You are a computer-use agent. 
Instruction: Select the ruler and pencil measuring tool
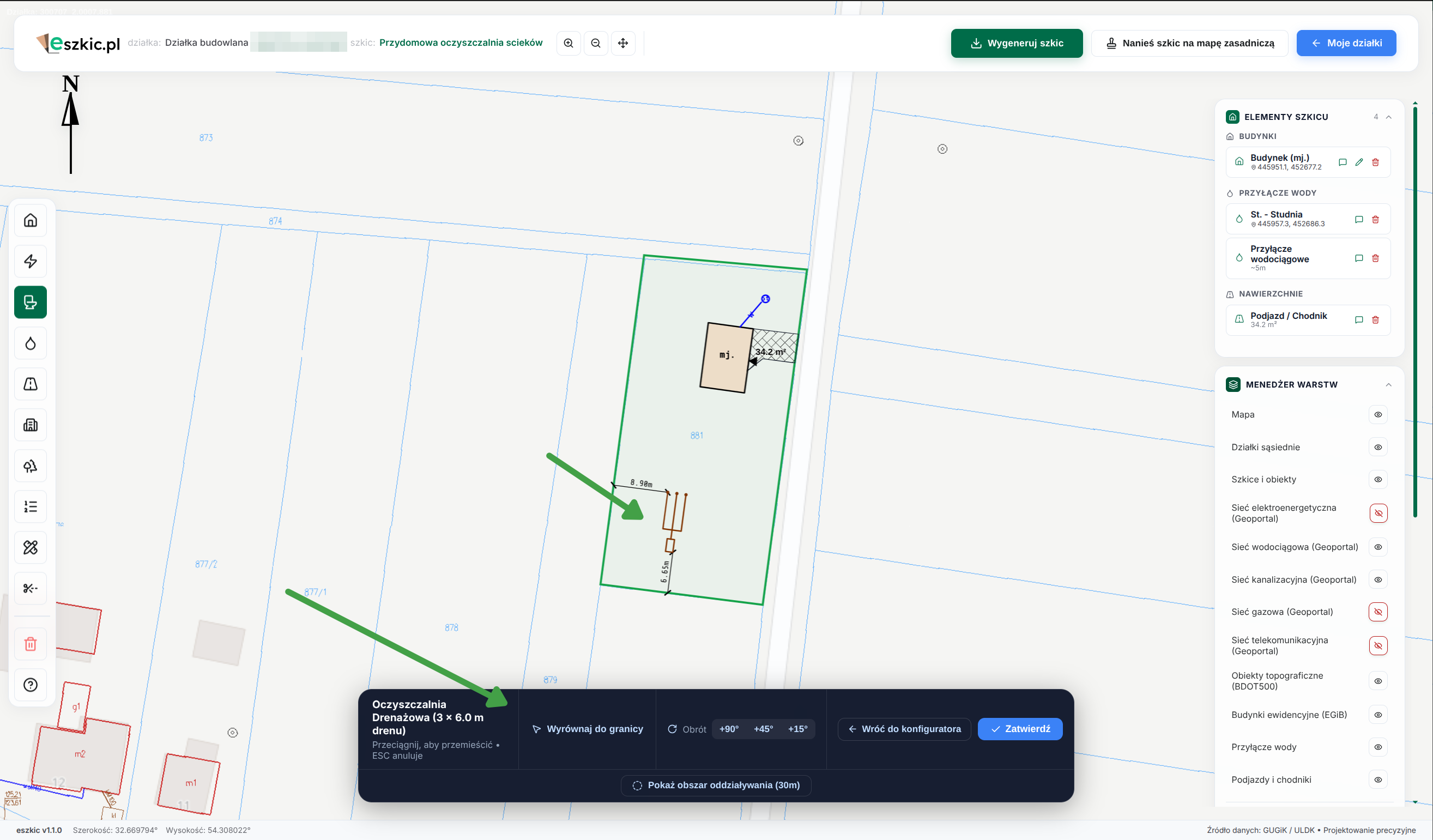[x=31, y=547]
